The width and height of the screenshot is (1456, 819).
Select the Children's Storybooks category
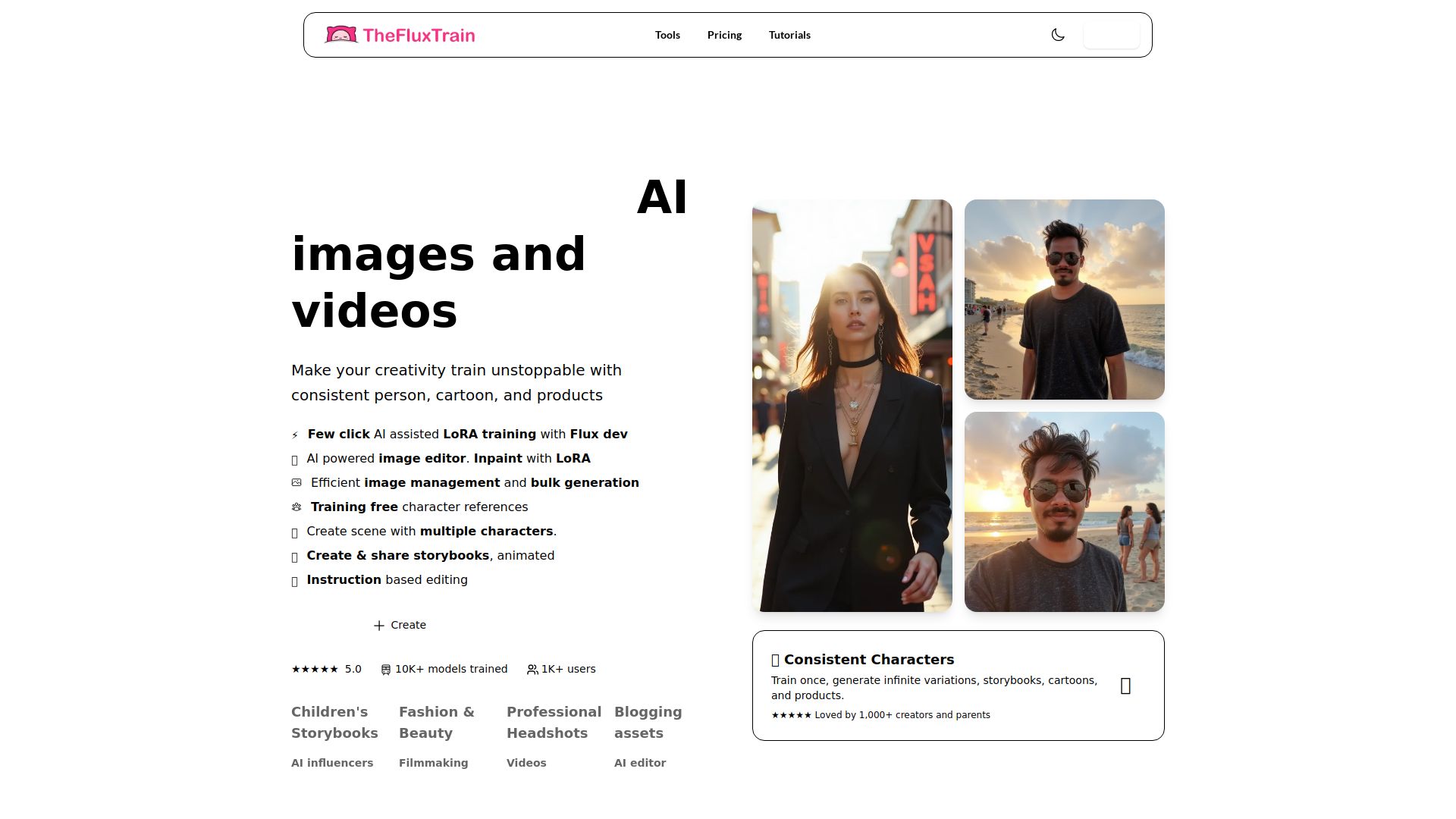pos(334,722)
